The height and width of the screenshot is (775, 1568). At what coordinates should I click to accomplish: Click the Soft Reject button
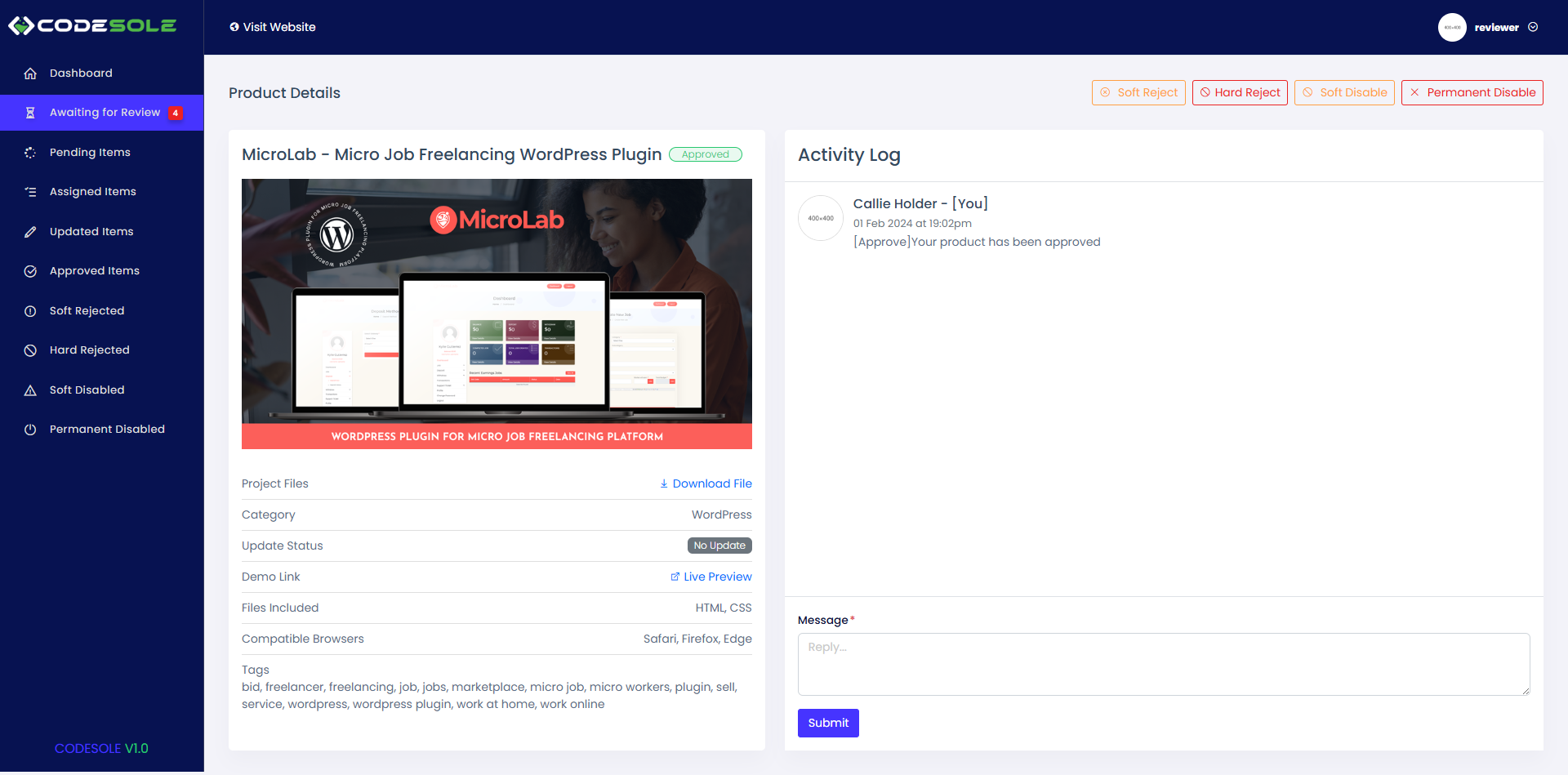coord(1138,92)
